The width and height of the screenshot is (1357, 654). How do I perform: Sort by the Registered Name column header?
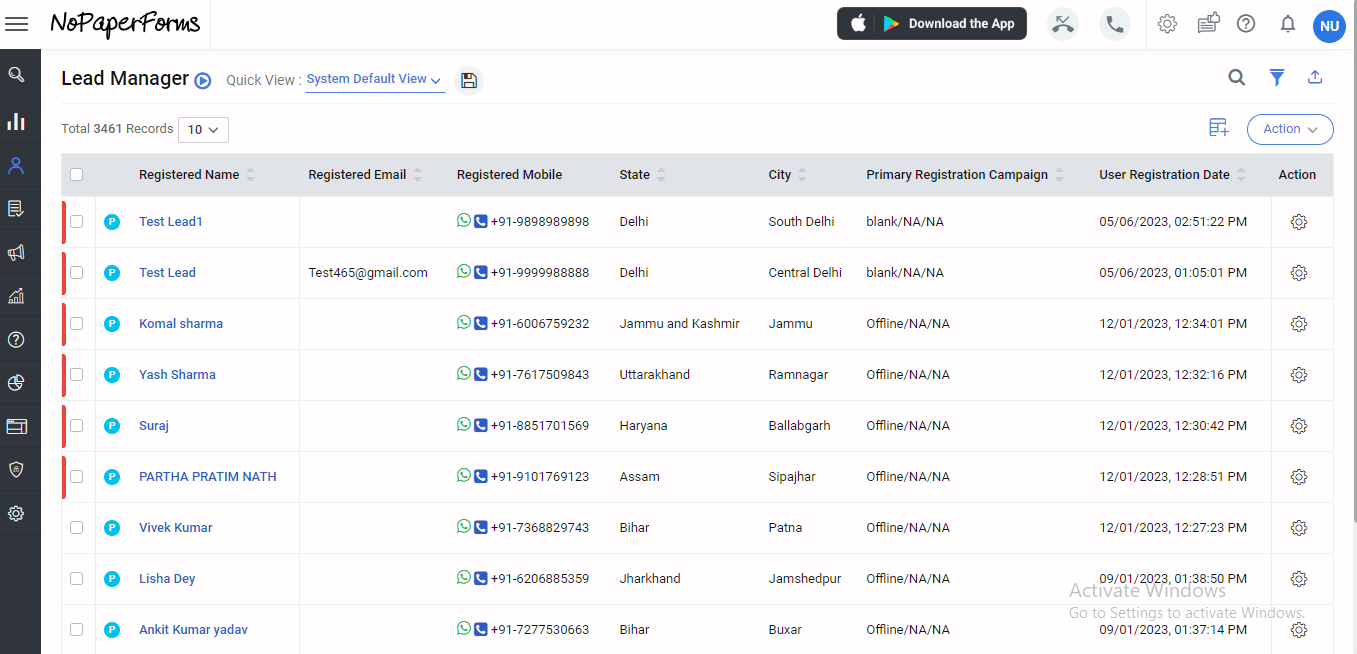click(x=189, y=175)
